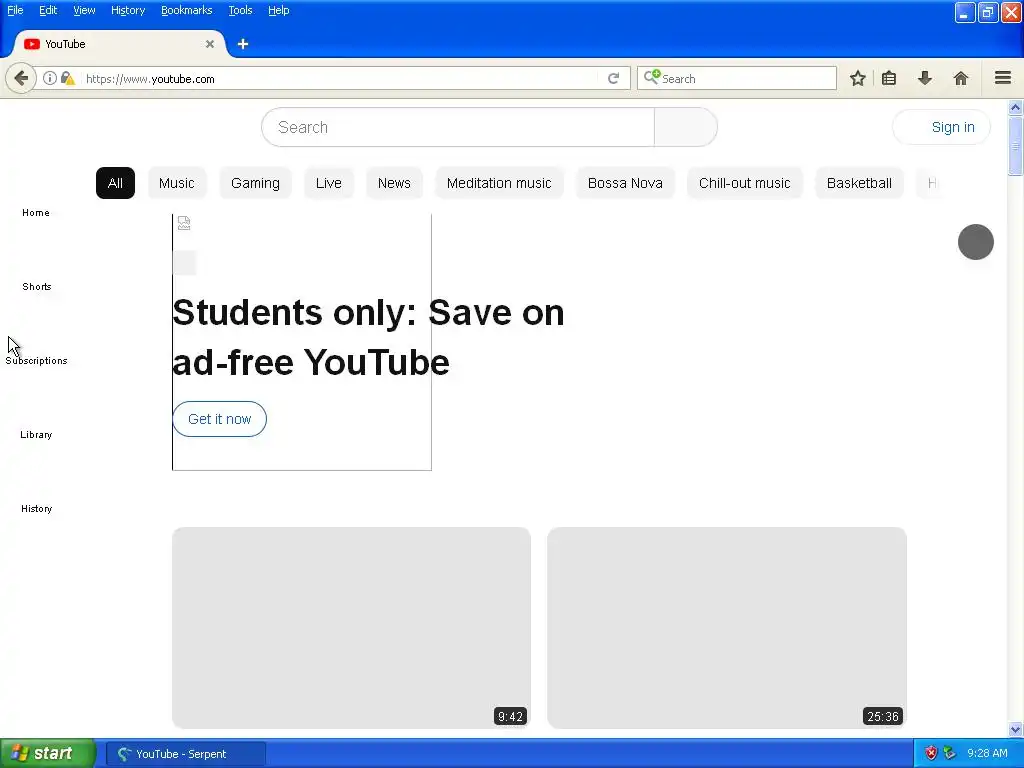Select the Live filter chip

(328, 183)
